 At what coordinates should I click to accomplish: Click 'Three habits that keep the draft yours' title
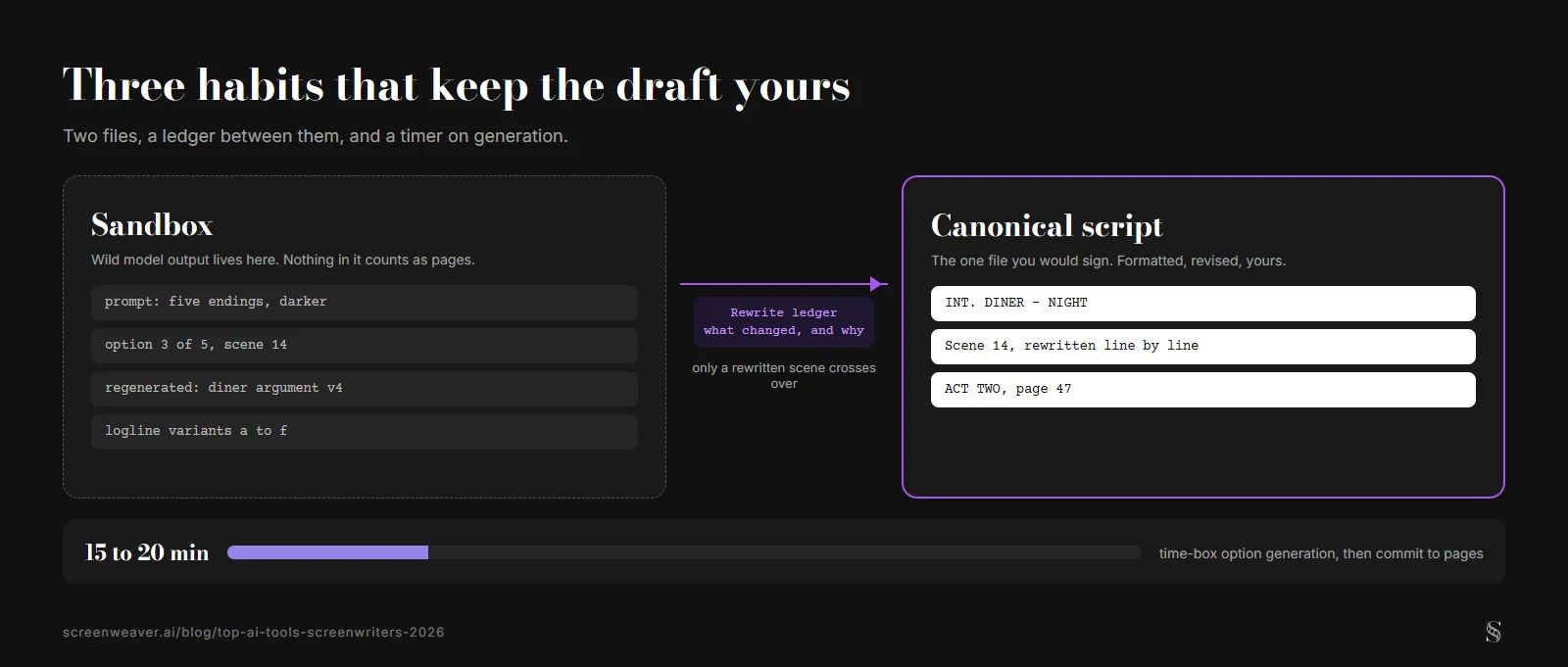tap(457, 86)
